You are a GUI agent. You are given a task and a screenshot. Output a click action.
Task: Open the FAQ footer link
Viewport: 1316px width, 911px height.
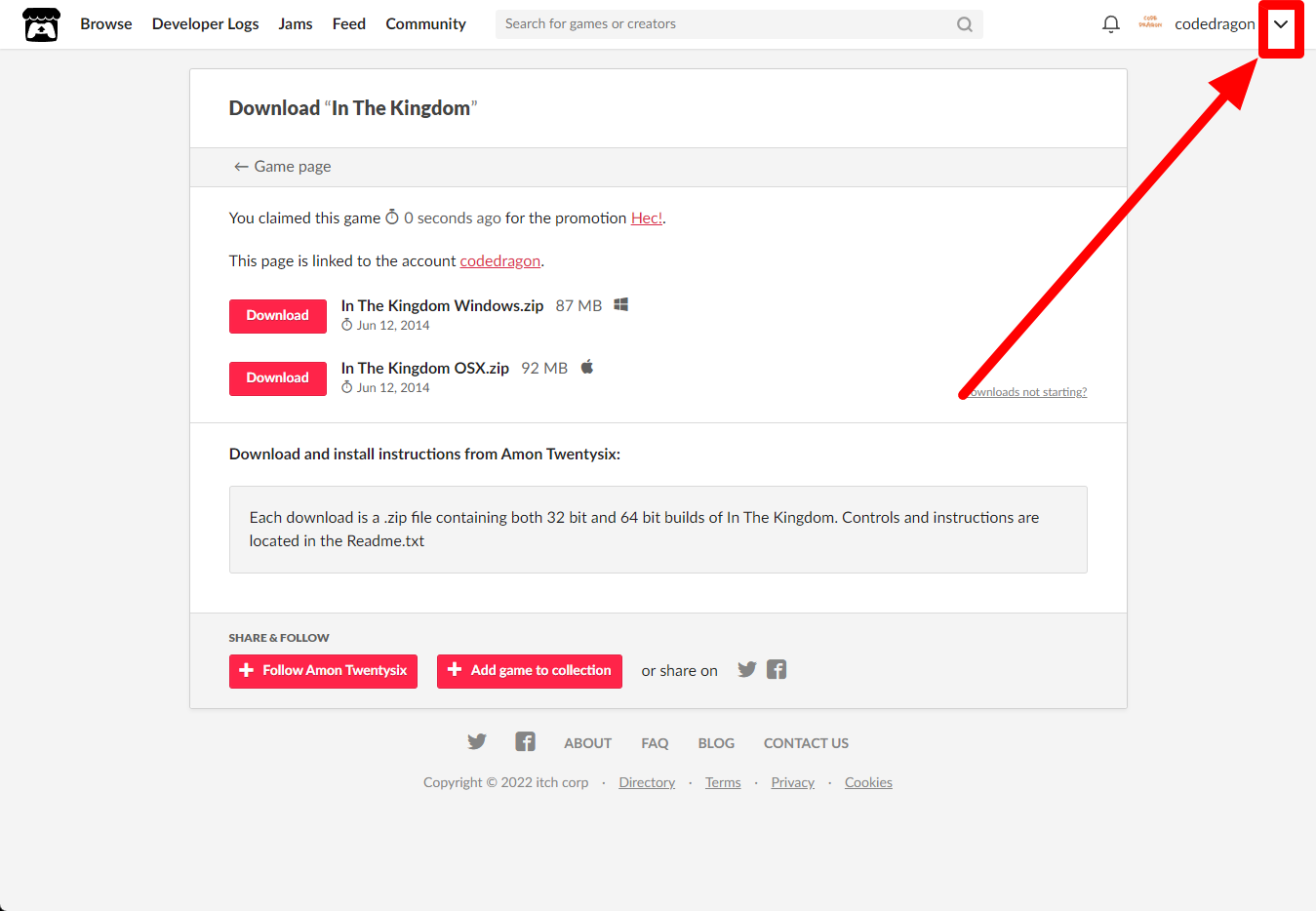655,743
